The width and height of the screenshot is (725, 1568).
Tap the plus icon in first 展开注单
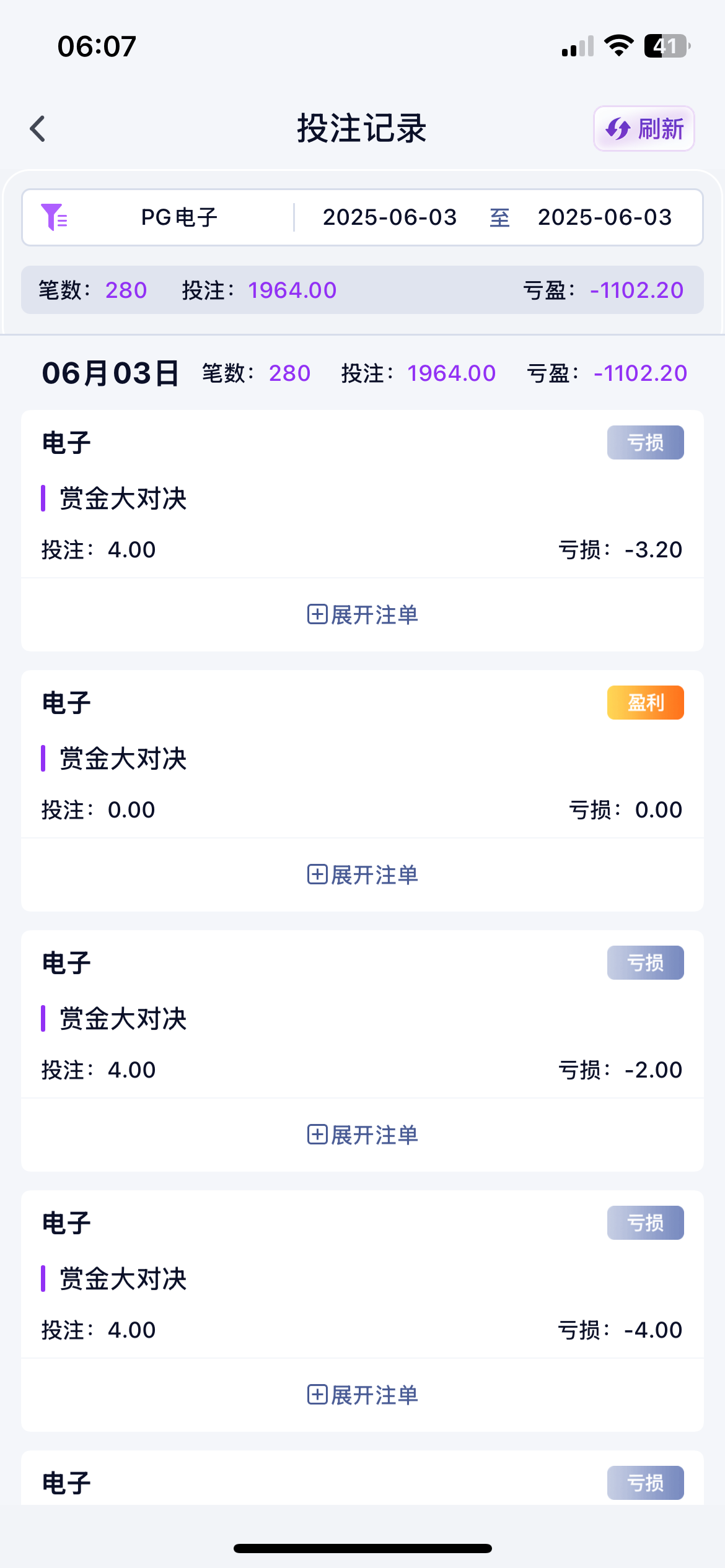pos(317,615)
